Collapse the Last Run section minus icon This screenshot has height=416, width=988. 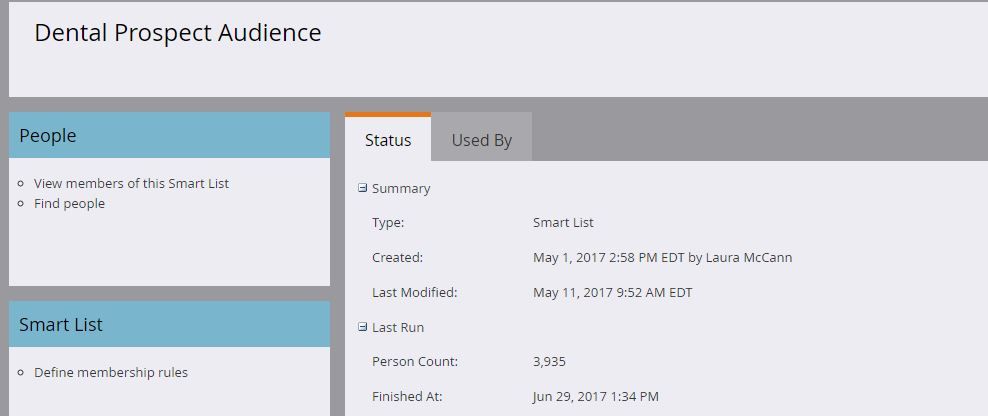pos(362,326)
